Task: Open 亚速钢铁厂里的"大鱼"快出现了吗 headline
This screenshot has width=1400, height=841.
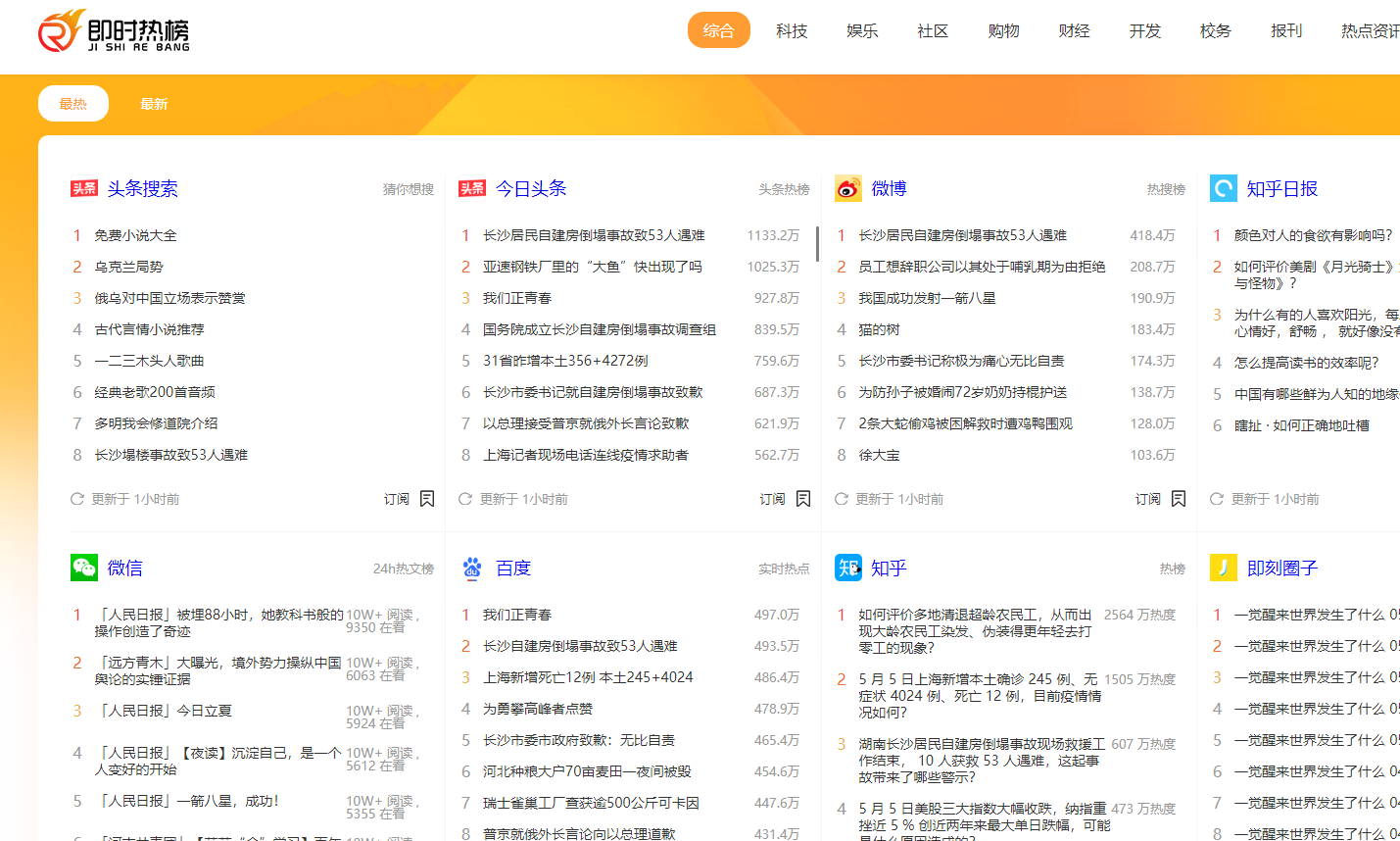Action: [x=593, y=267]
